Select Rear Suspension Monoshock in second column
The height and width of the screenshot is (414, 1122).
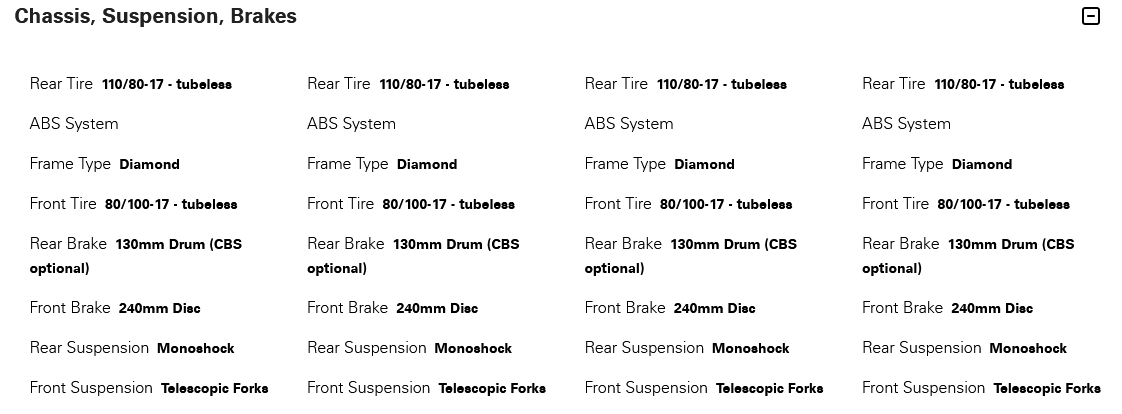click(409, 348)
